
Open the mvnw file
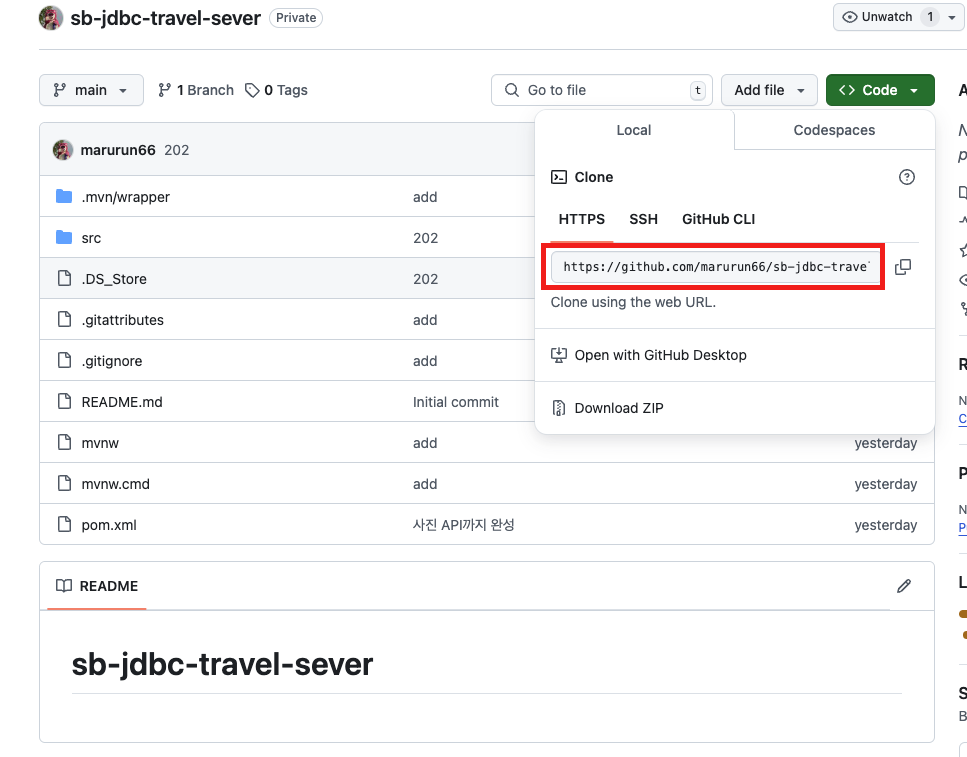(x=100, y=443)
